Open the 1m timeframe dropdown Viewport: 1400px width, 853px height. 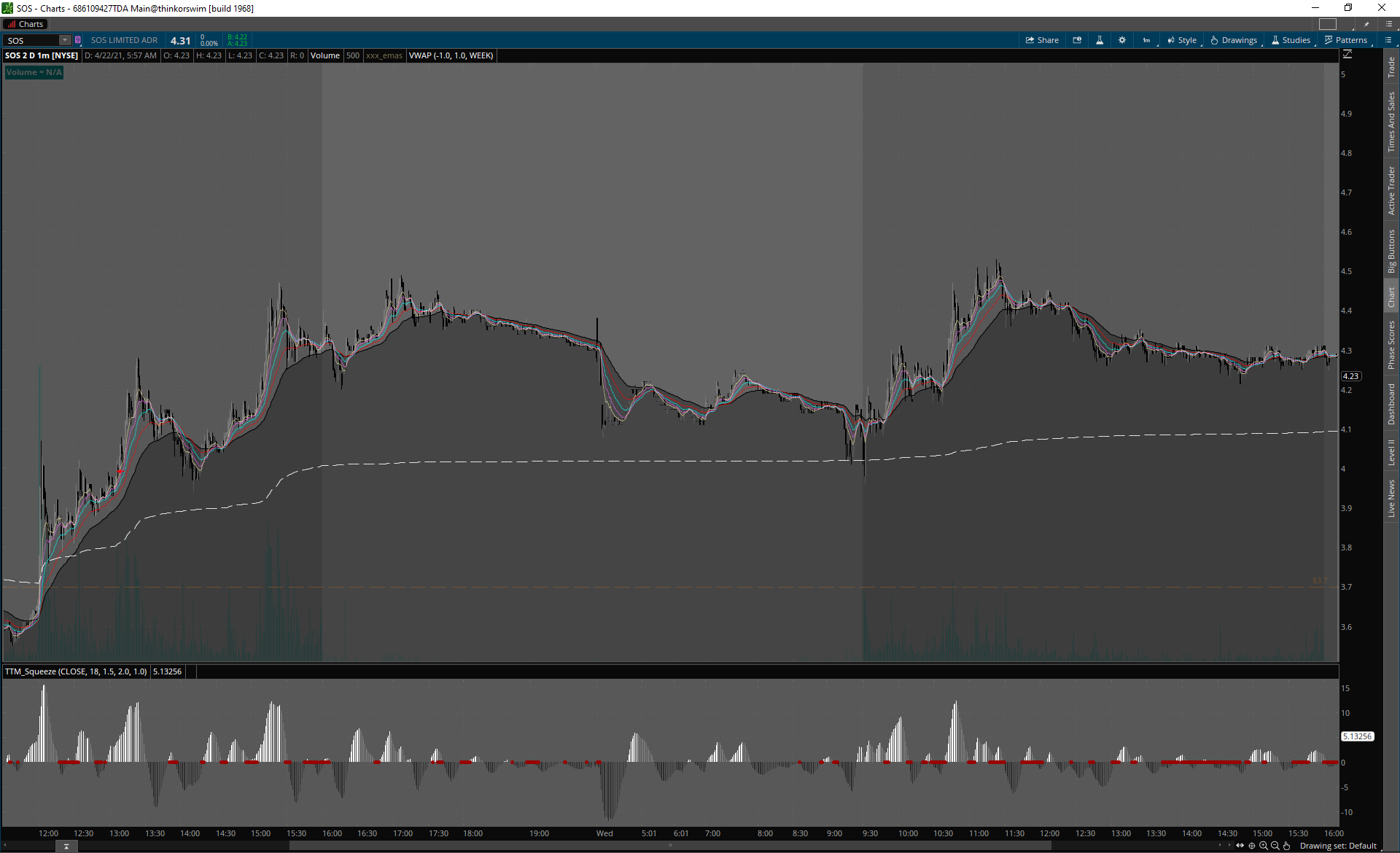(x=1147, y=40)
